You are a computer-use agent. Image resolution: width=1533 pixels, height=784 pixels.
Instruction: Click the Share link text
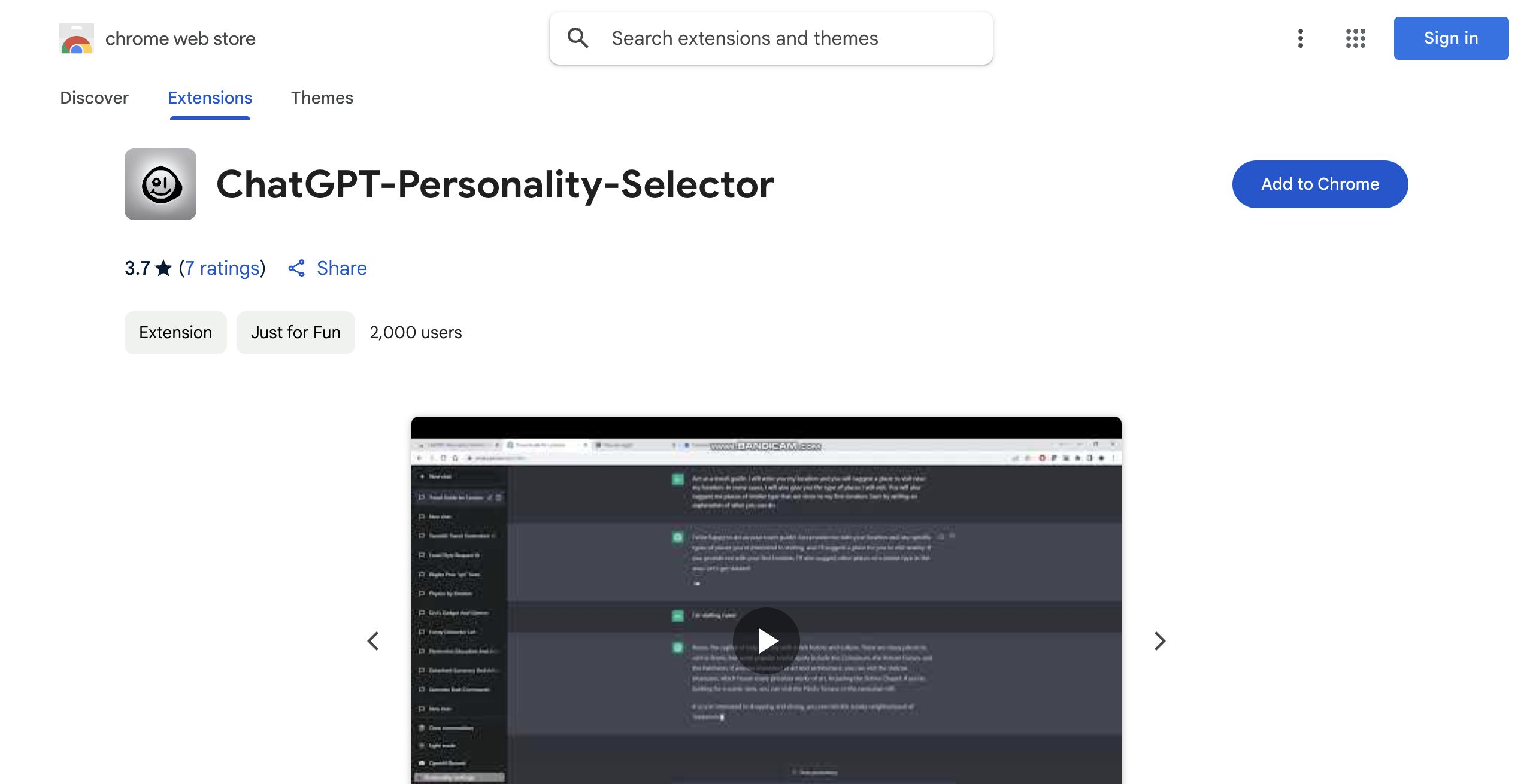341,268
